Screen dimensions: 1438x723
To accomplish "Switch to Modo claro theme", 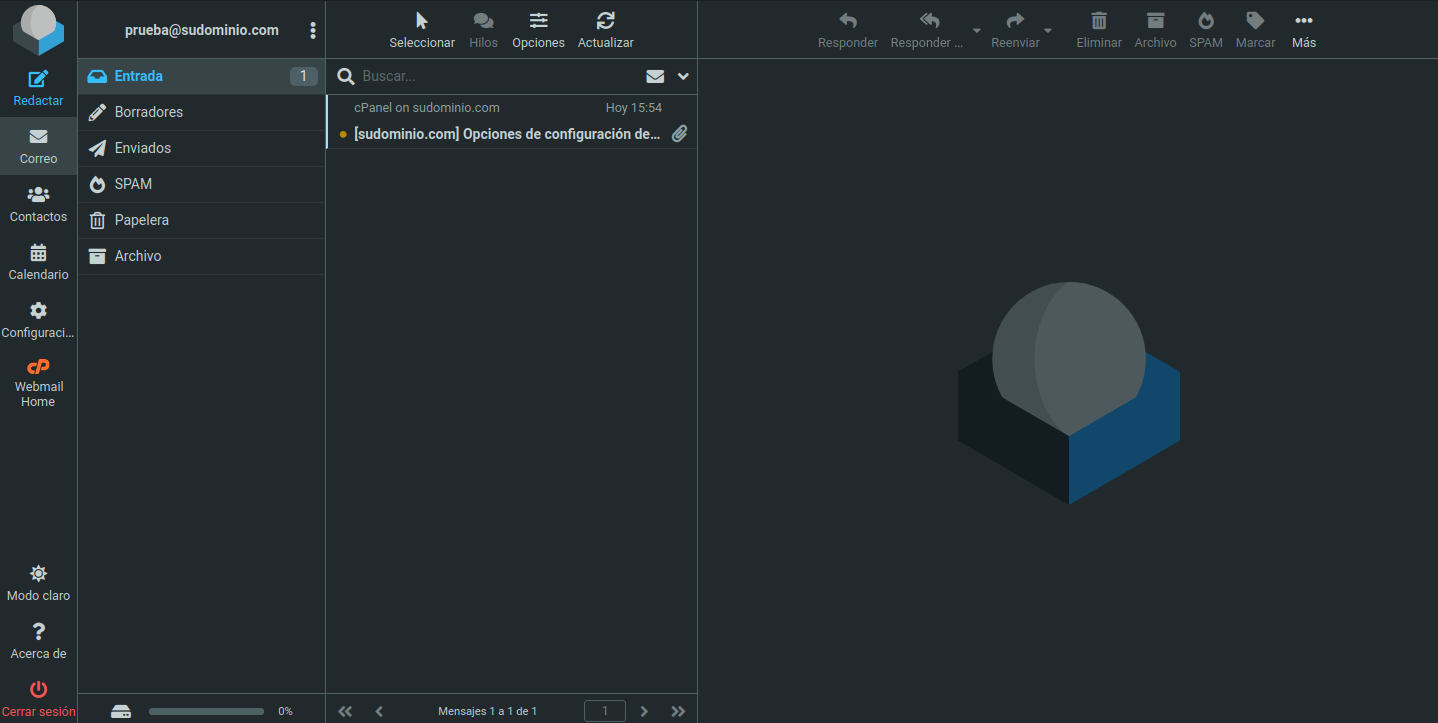I will pos(38,583).
